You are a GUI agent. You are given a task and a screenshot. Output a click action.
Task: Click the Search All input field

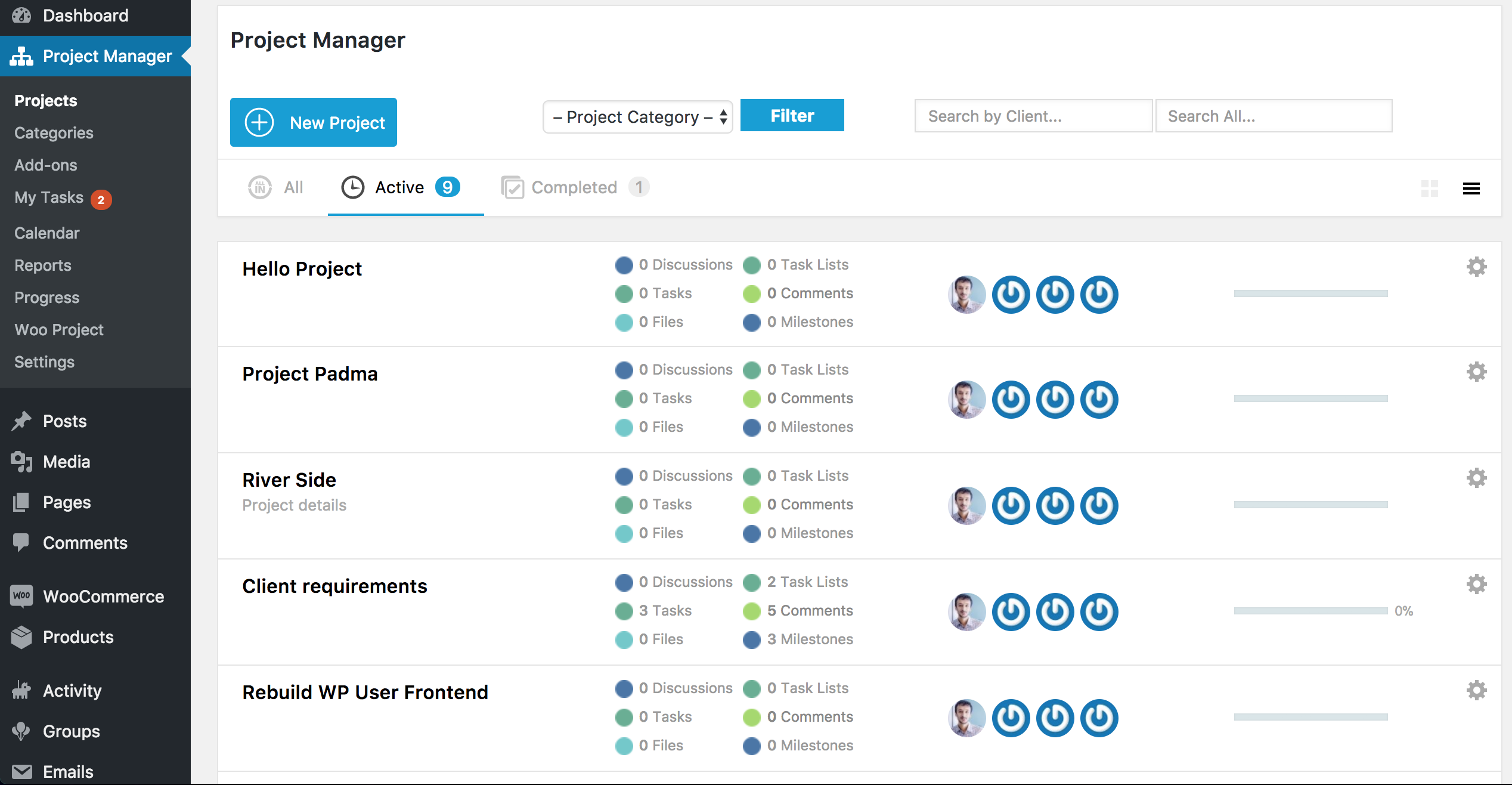(x=1274, y=115)
